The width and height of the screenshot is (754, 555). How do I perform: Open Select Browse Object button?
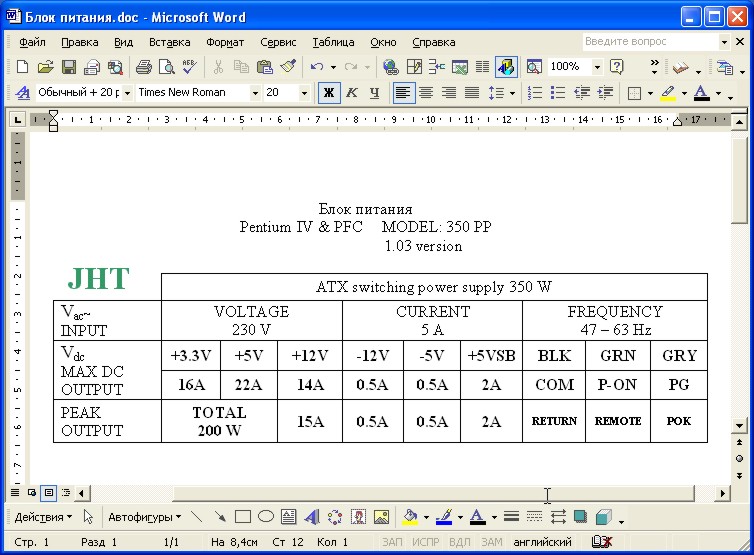(x=739, y=458)
